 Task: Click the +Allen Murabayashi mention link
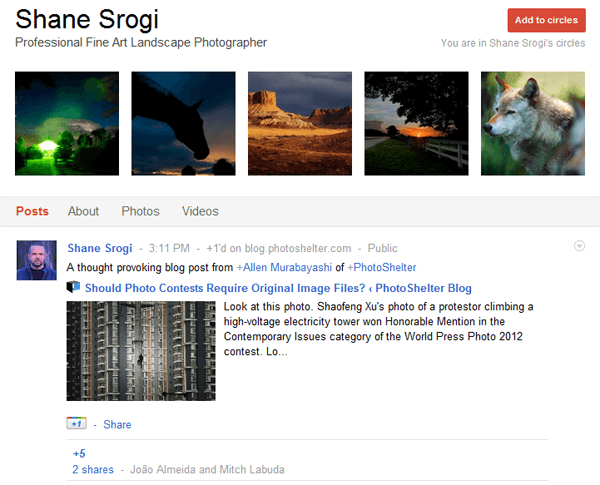pyautogui.click(x=284, y=268)
